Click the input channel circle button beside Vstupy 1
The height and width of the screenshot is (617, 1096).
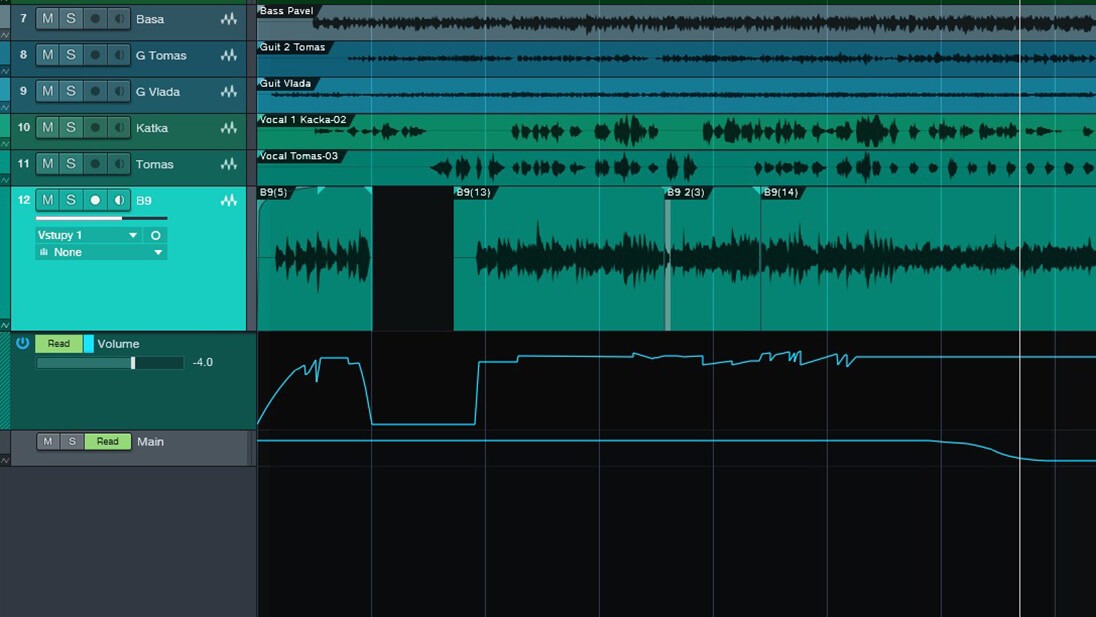155,235
